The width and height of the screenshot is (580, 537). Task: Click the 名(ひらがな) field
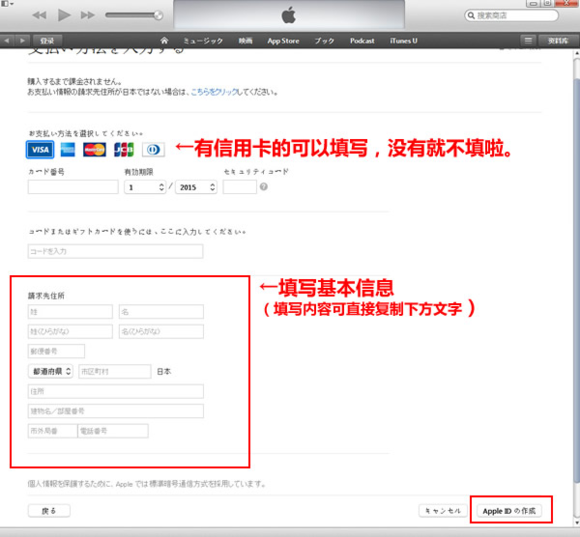pos(161,331)
